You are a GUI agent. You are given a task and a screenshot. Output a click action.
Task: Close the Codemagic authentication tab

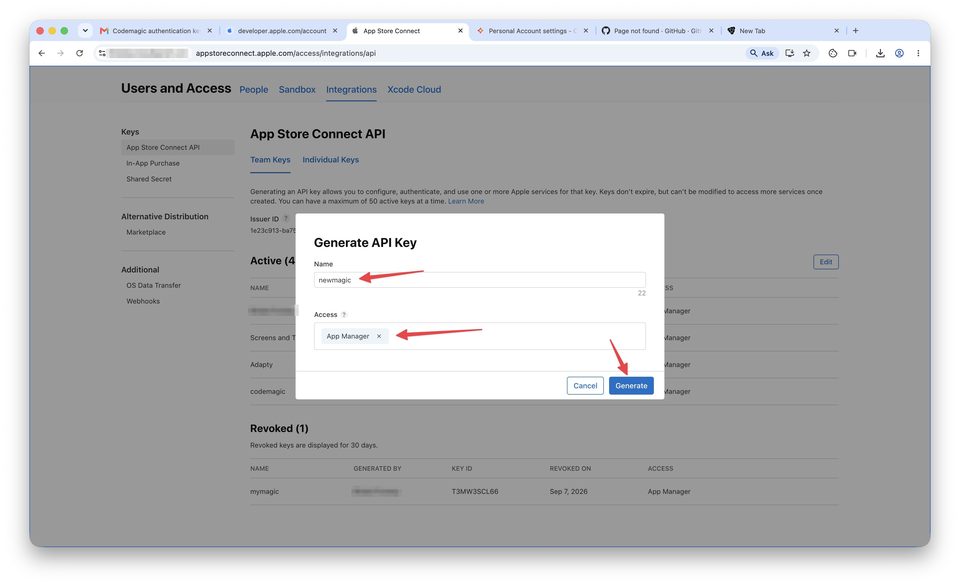pyautogui.click(x=209, y=31)
